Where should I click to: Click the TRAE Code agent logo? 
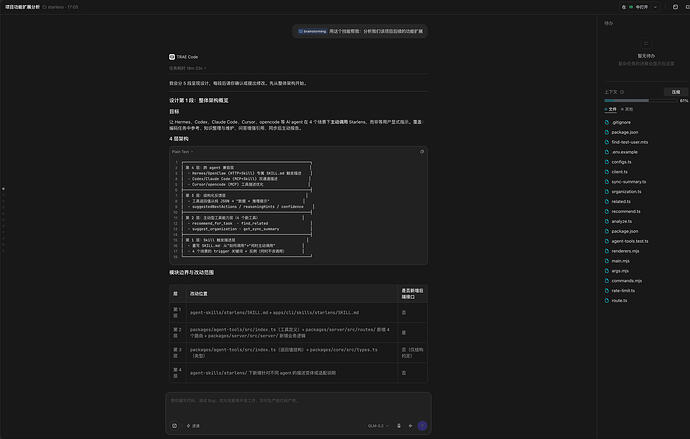tap(172, 57)
